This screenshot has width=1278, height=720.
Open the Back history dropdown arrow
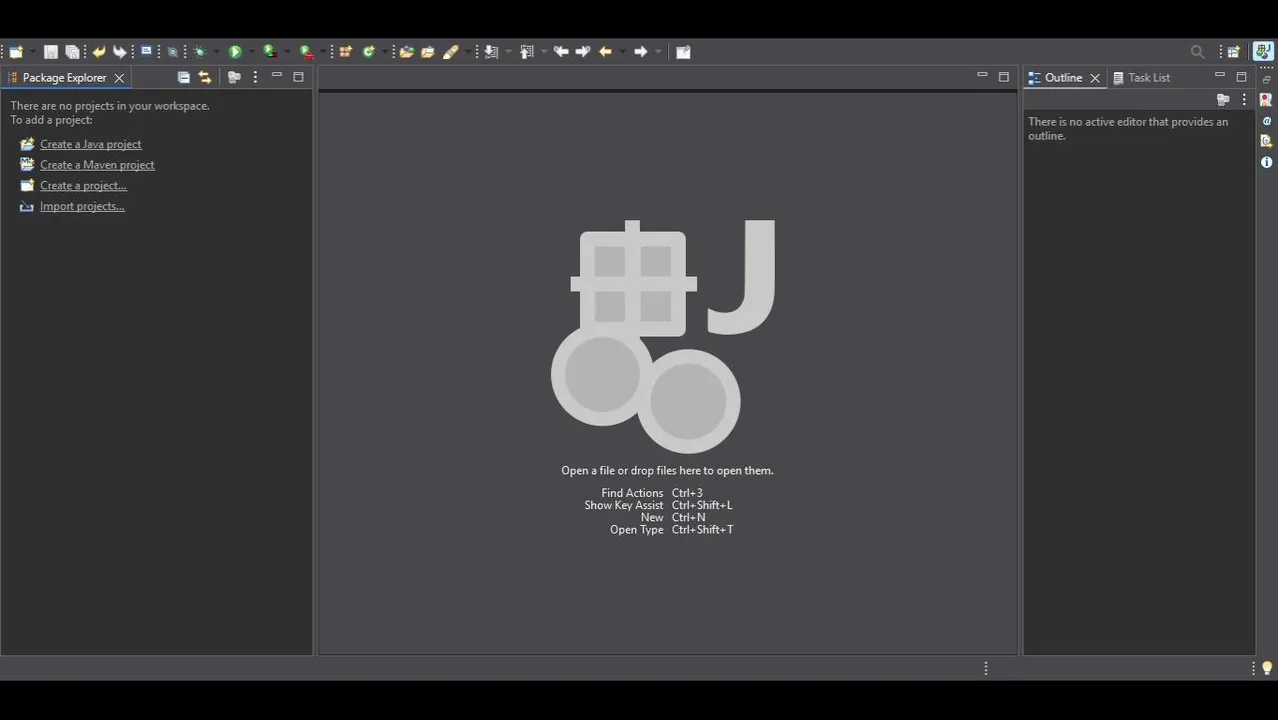[622, 52]
